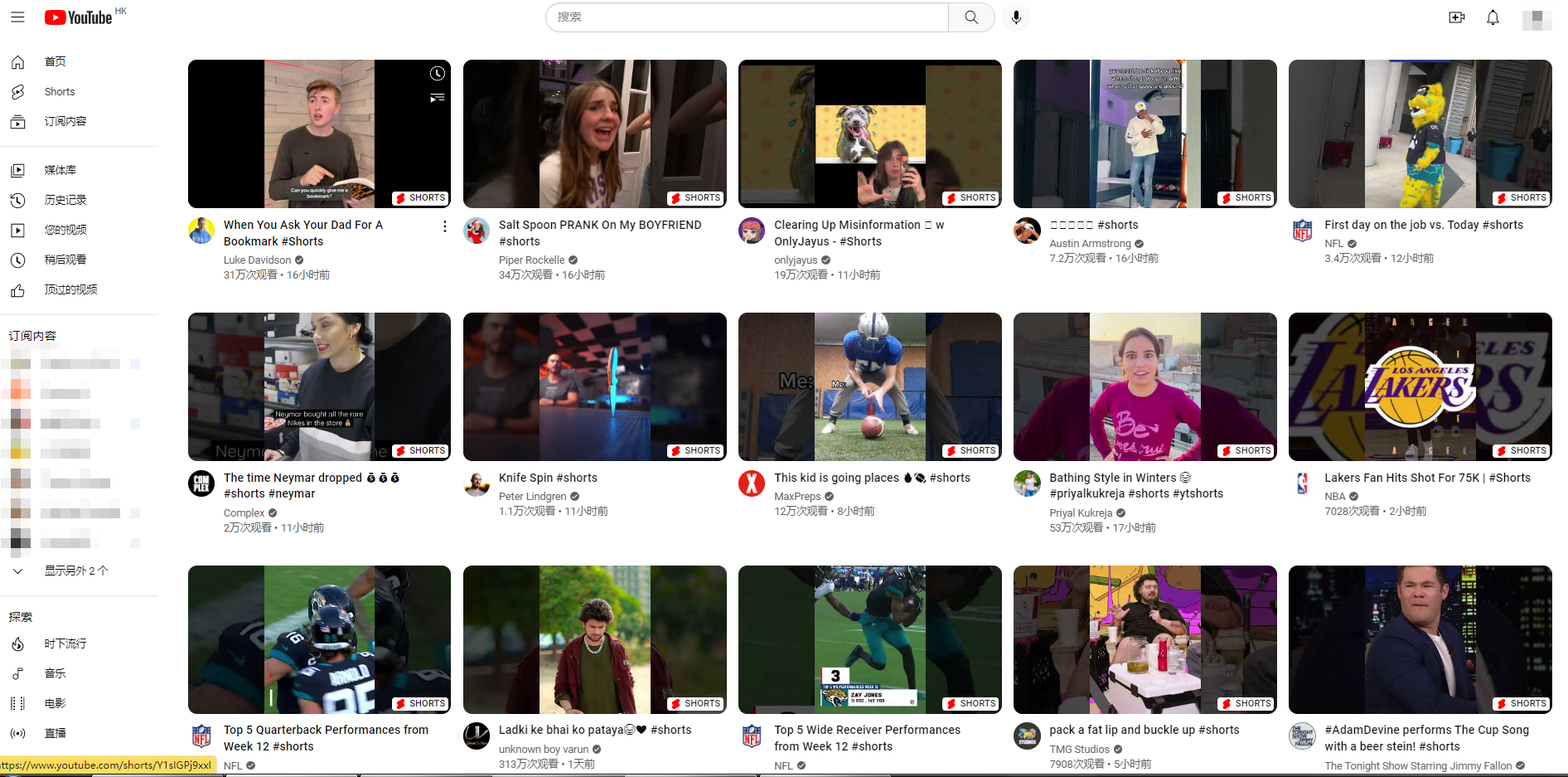The height and width of the screenshot is (777, 1568).
Task: Open 历史记录 (History) from the sidebar
Action: [x=66, y=199]
